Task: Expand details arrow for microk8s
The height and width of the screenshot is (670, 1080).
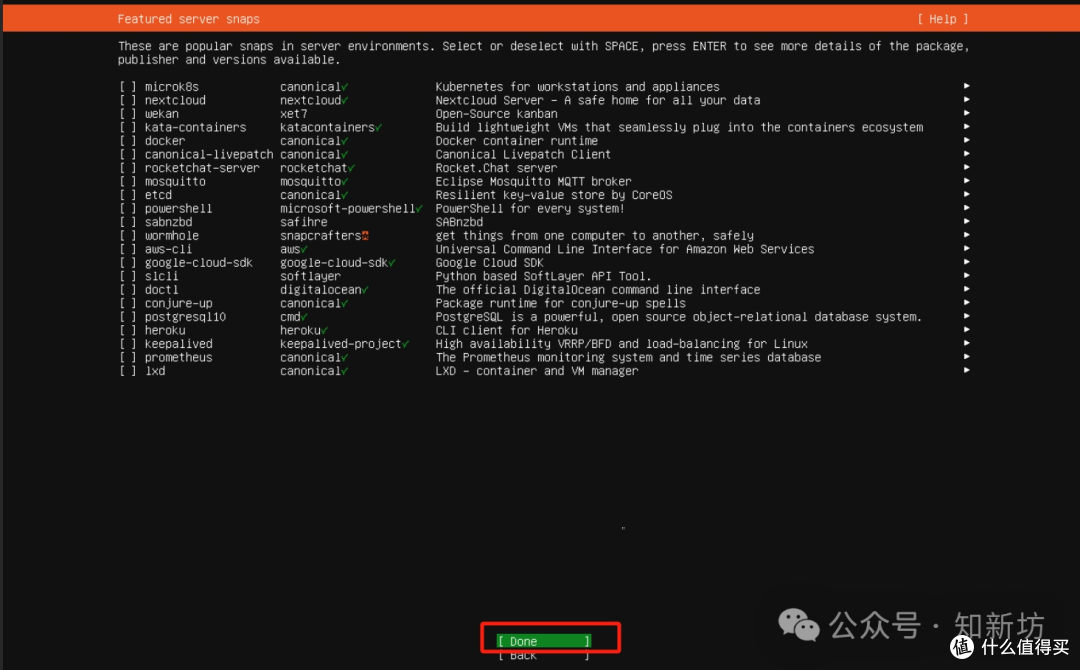Action: pyautogui.click(x=965, y=86)
